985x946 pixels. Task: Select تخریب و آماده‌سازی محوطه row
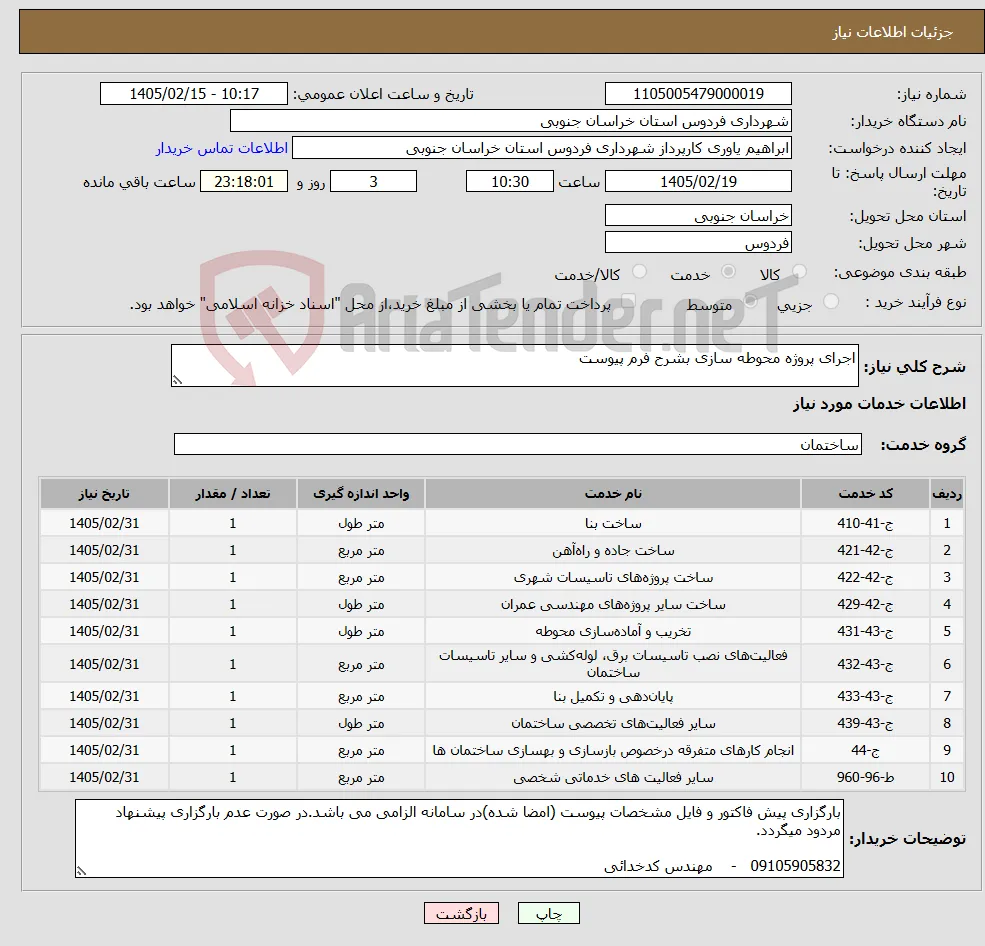coord(502,631)
